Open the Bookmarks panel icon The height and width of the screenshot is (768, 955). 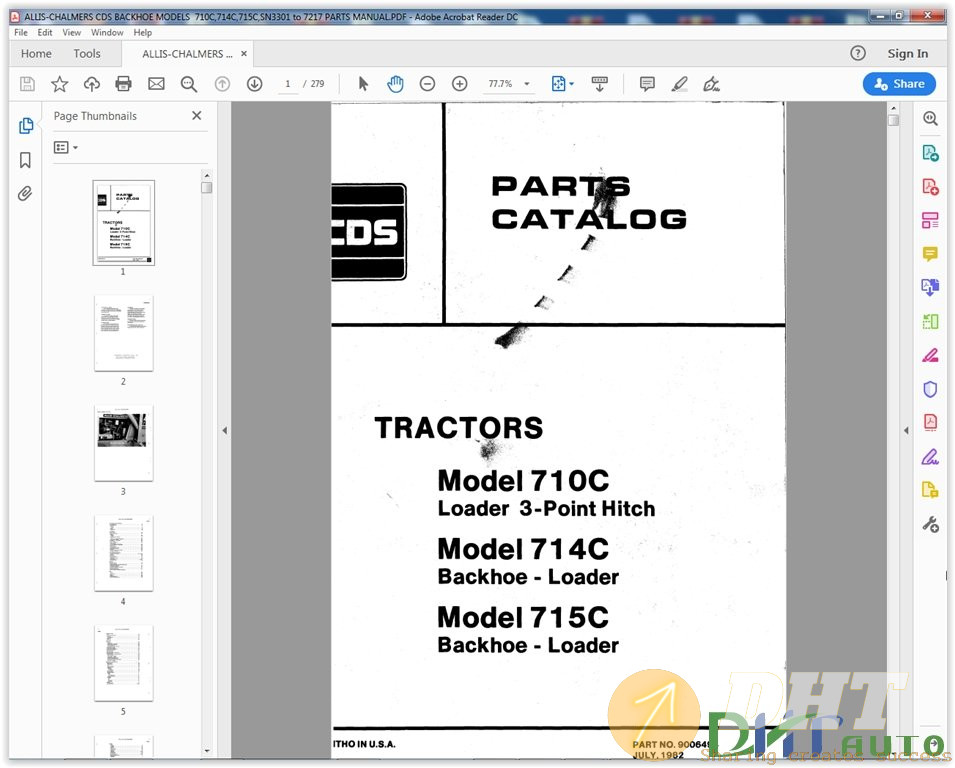pyautogui.click(x=25, y=160)
